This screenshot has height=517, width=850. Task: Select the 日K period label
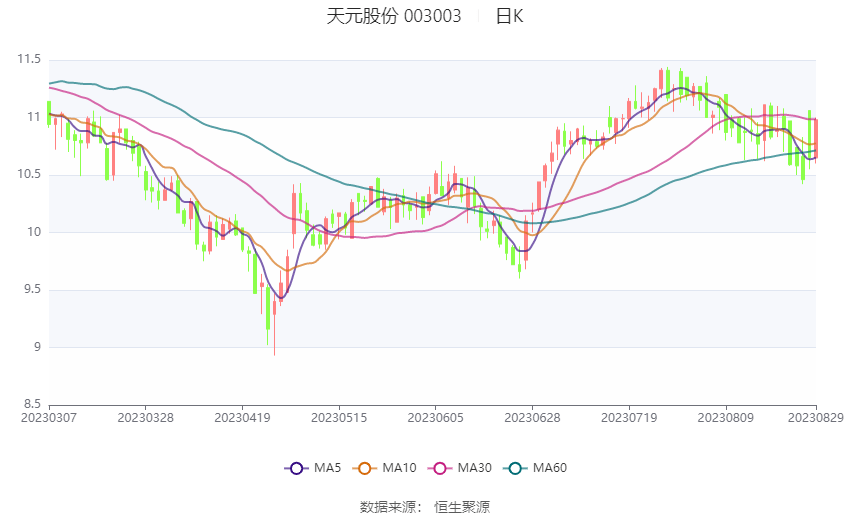click(509, 16)
